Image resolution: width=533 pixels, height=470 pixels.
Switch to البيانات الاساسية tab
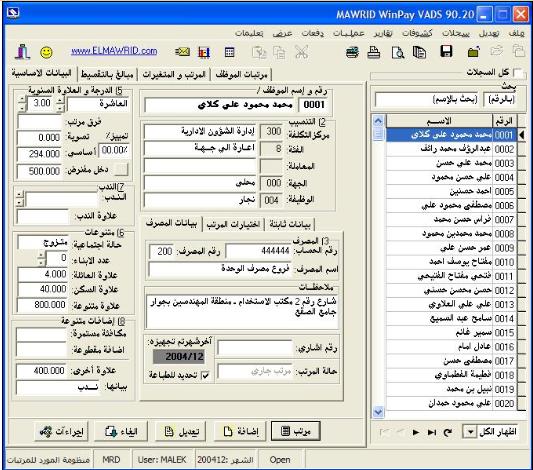click(x=41, y=73)
